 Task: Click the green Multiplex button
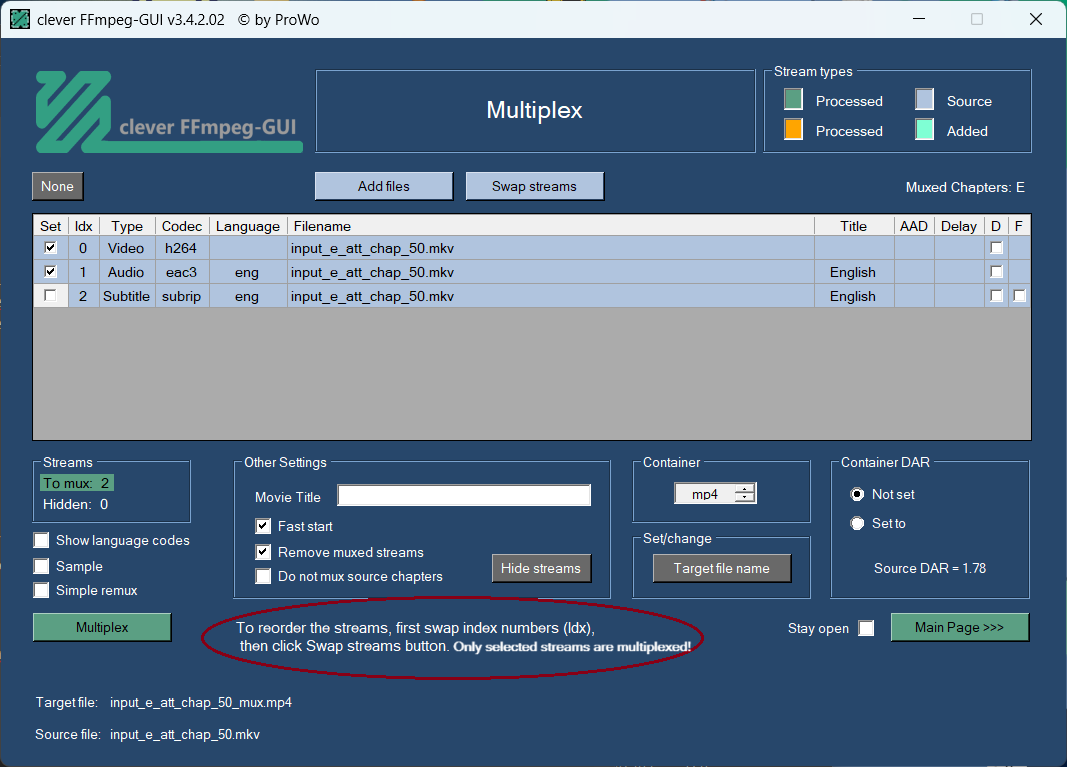(102, 627)
